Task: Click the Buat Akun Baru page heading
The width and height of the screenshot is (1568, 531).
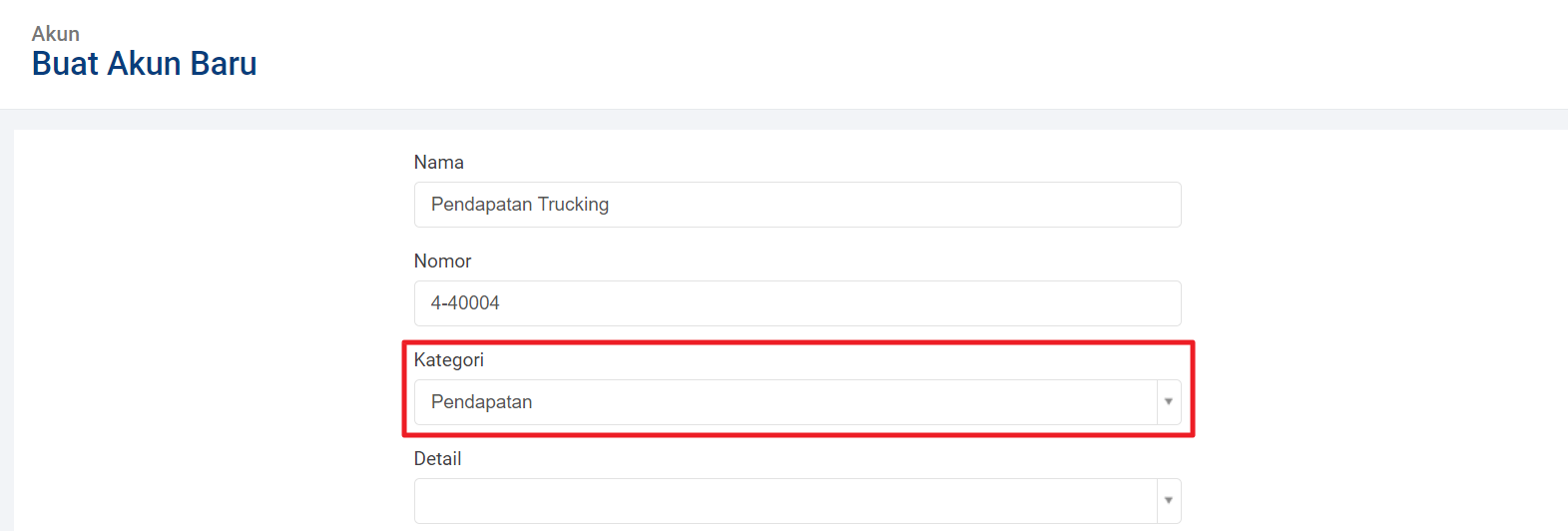Action: (145, 64)
